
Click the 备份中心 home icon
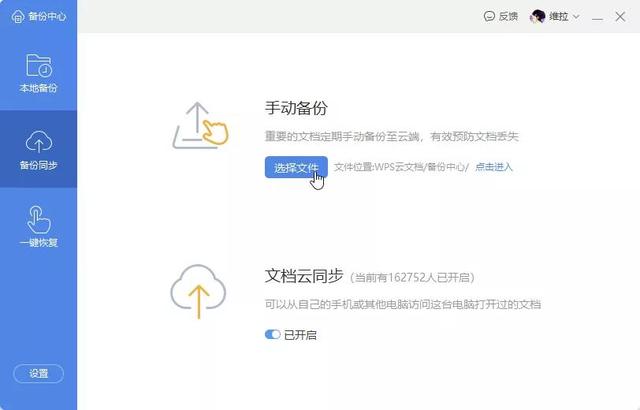tap(18, 16)
